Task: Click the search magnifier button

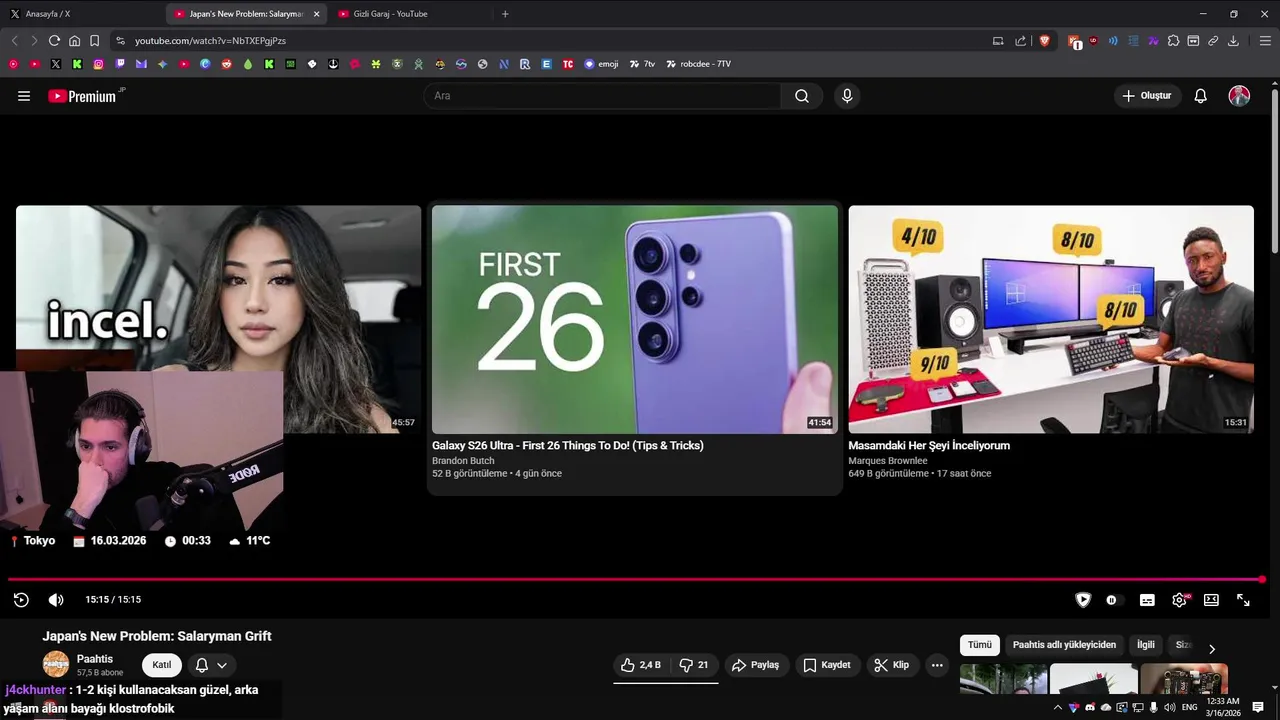Action: [802, 96]
